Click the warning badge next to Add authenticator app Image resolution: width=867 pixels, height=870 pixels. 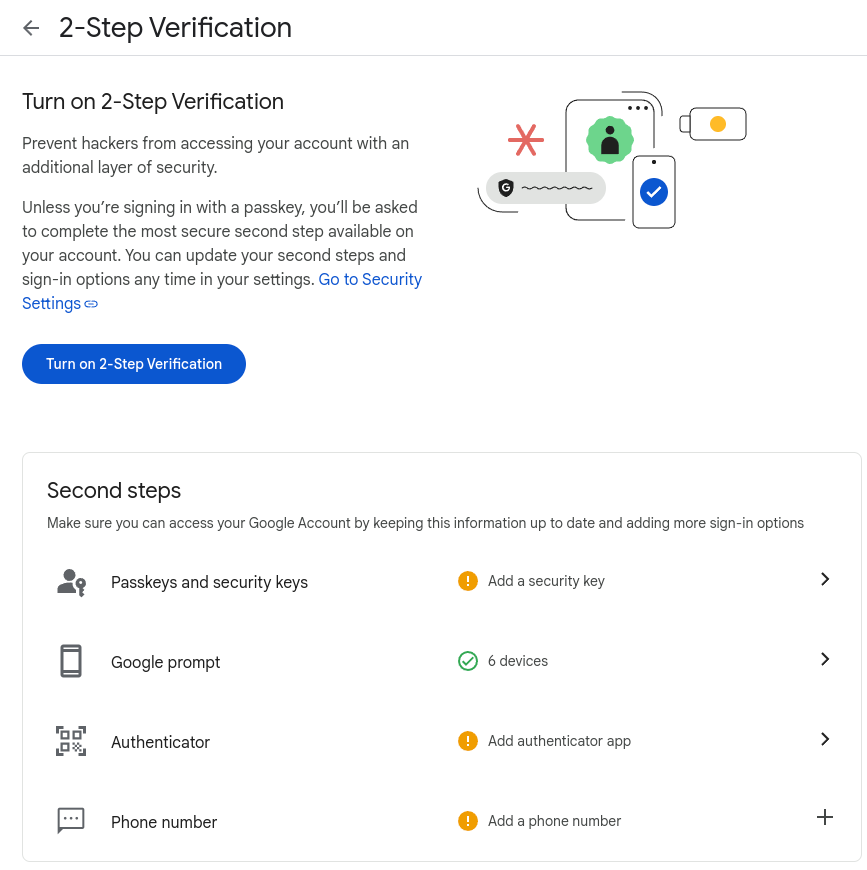[467, 741]
